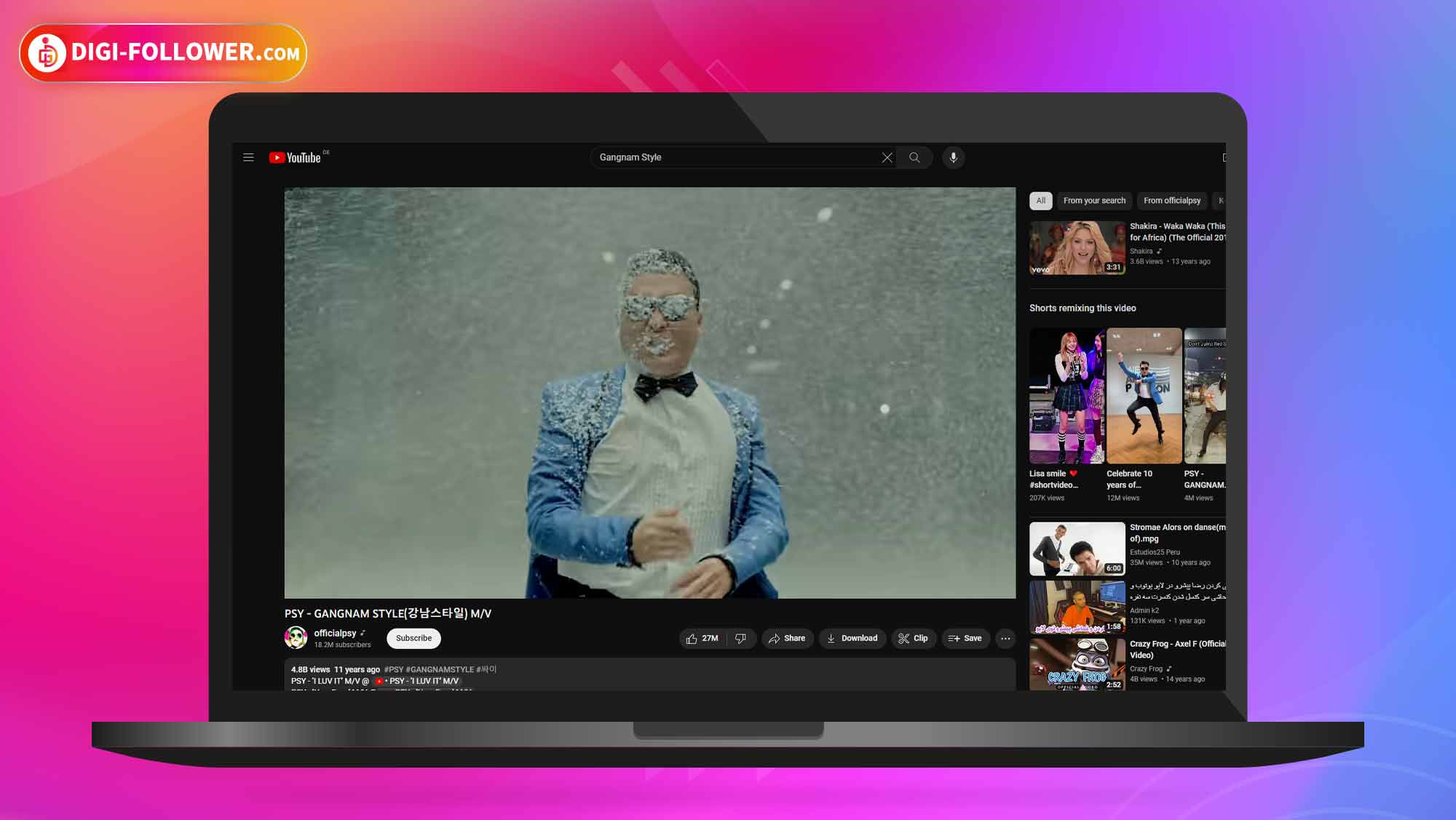Open the three-dot more actions menu
The height and width of the screenshot is (820, 1456).
[1005, 638]
